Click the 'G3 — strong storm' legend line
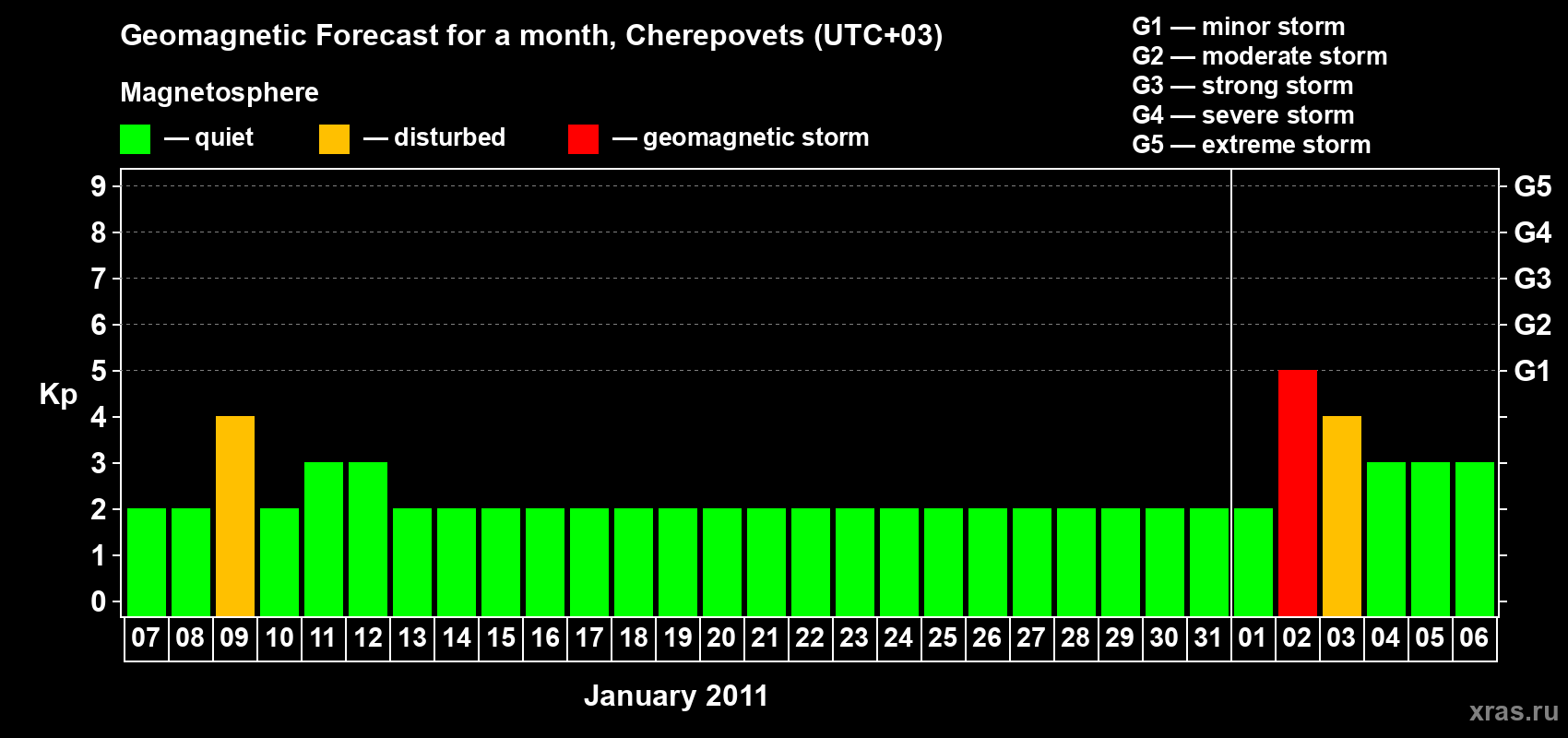 1242,86
